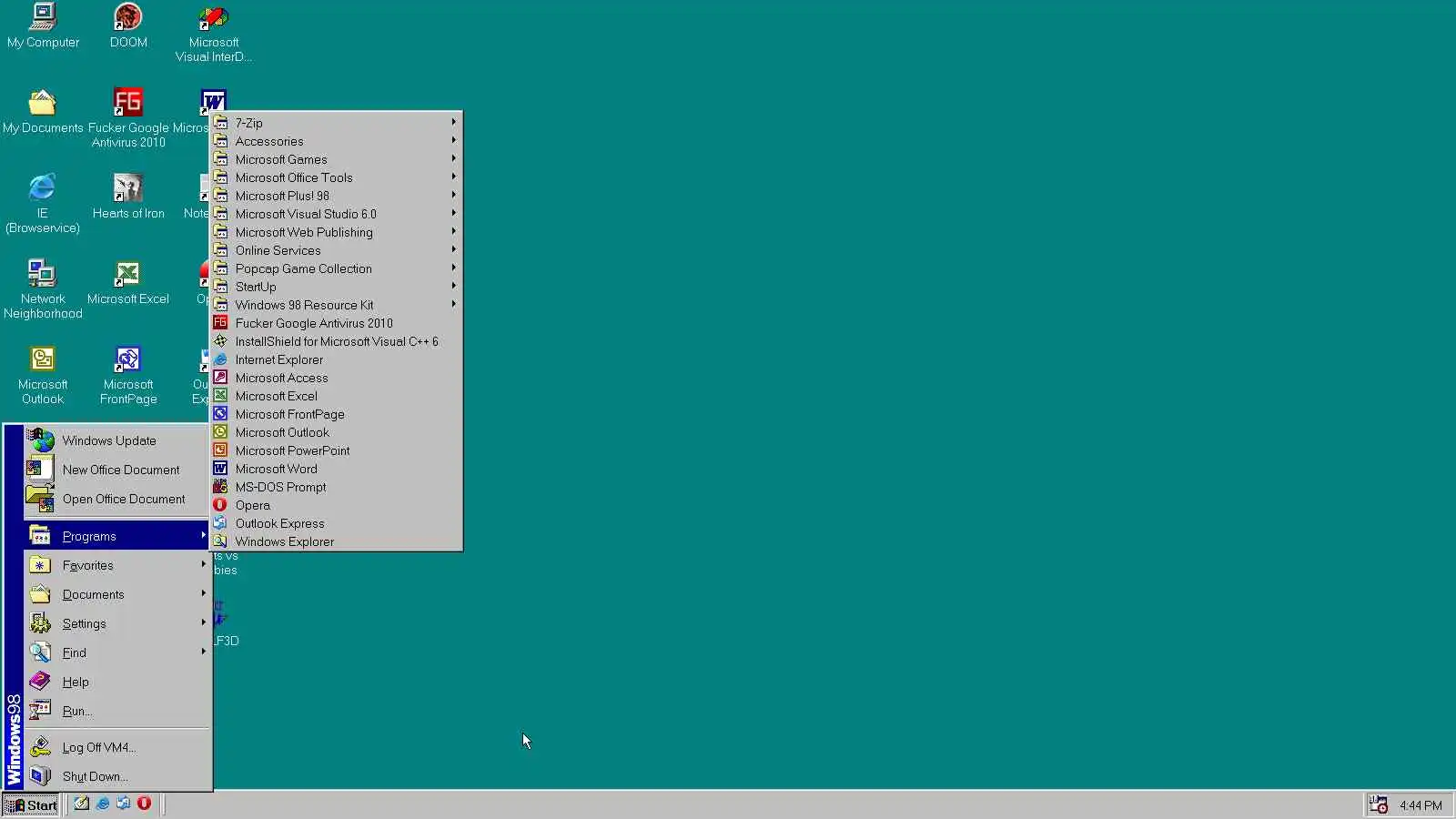Launch Internet Explorer from Programs menu
Viewport: 1456px width, 819px height.
click(336, 359)
